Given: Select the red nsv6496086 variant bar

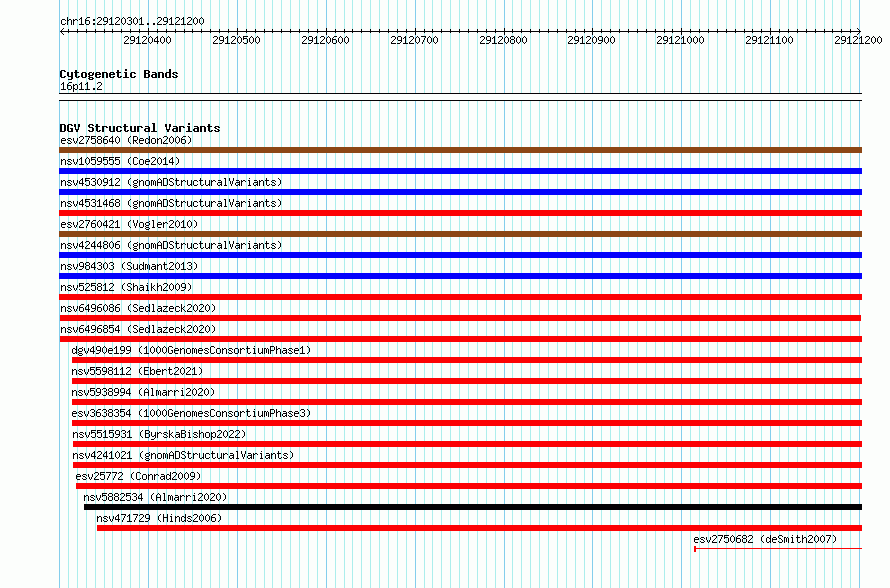Looking at the screenshot, I should [460, 318].
